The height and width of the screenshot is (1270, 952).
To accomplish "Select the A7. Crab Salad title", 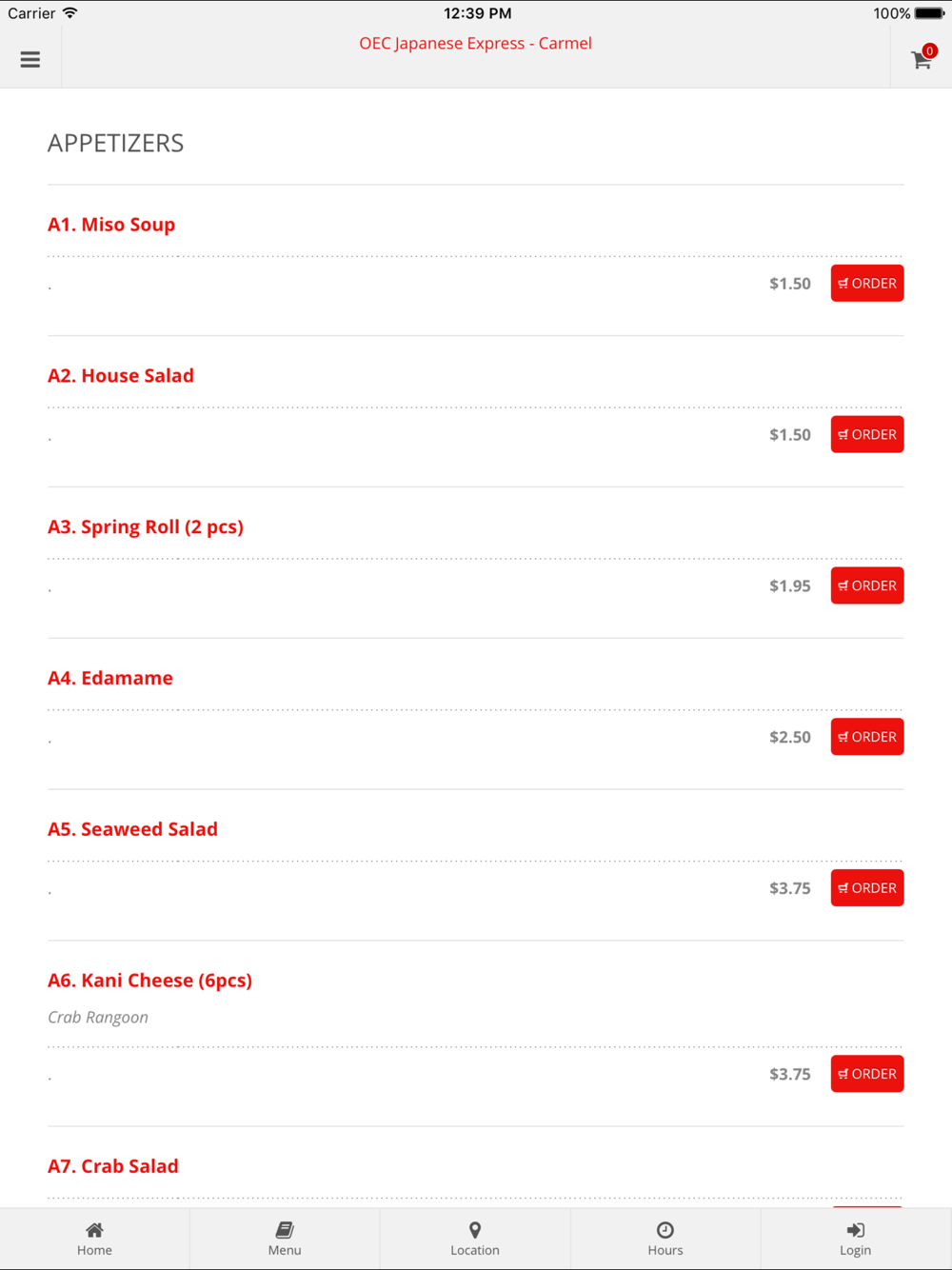I will 113,1166.
